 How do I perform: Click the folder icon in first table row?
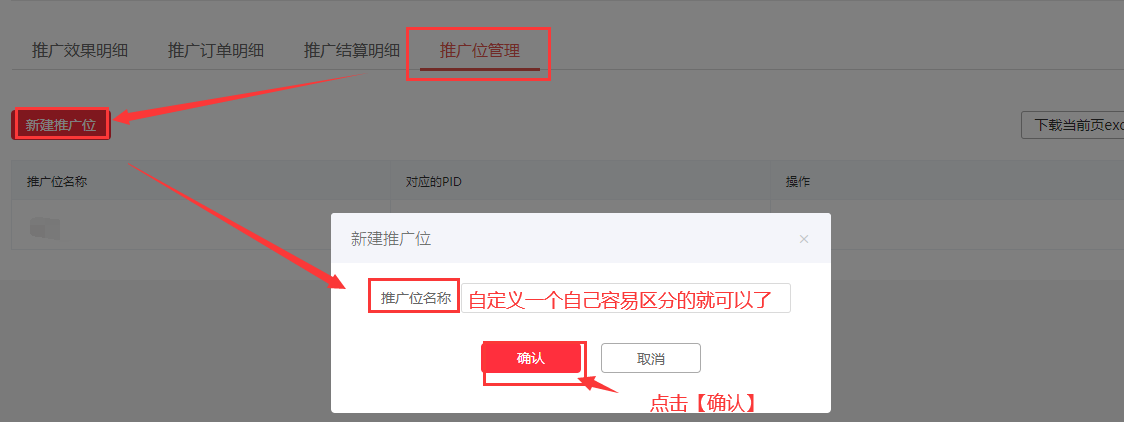pyautogui.click(x=44, y=229)
